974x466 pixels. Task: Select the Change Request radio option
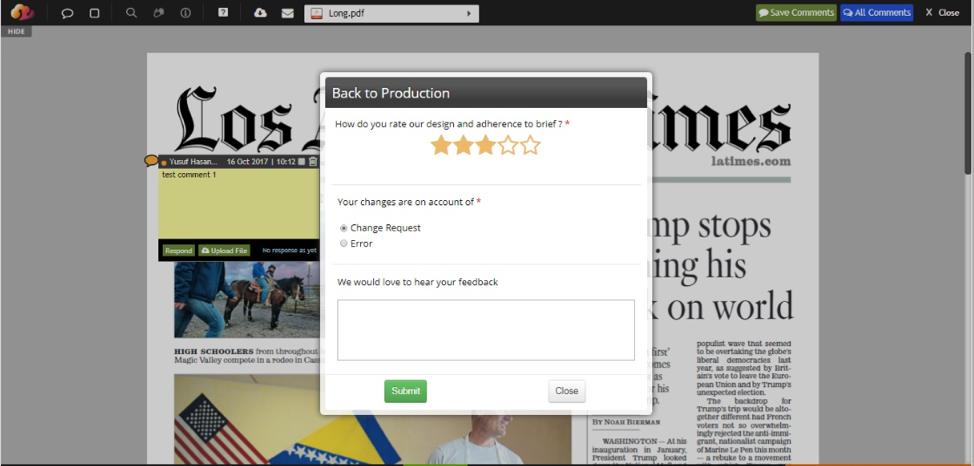click(x=344, y=228)
